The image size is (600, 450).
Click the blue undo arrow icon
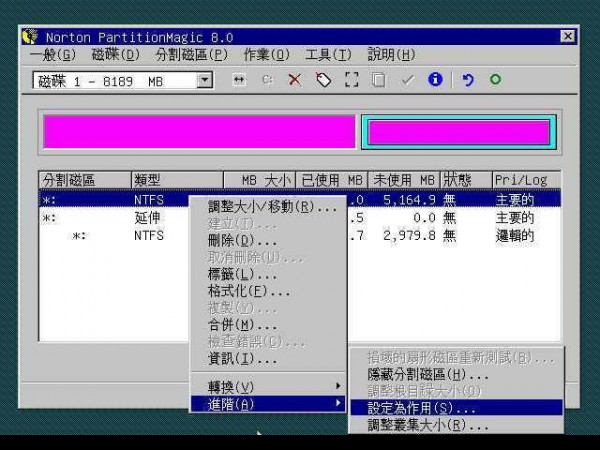[468, 80]
